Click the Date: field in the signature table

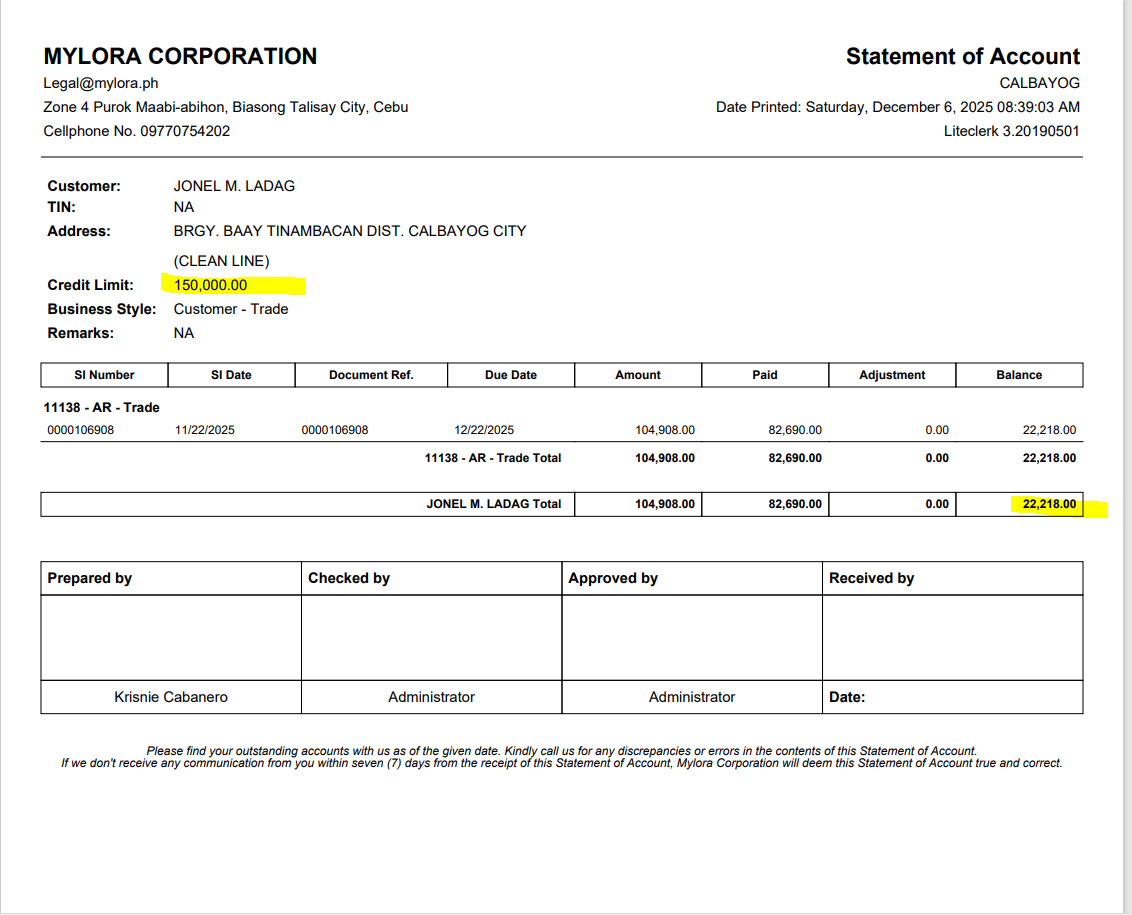847,697
